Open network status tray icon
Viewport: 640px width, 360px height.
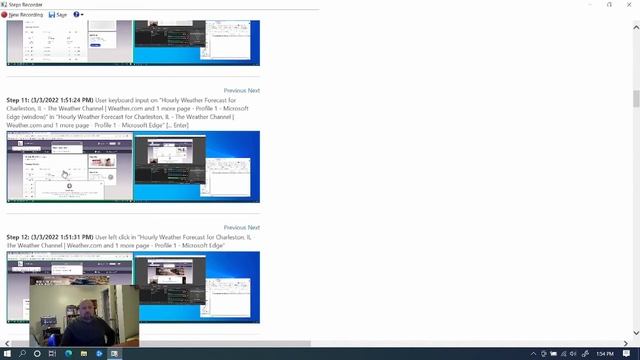pos(564,354)
